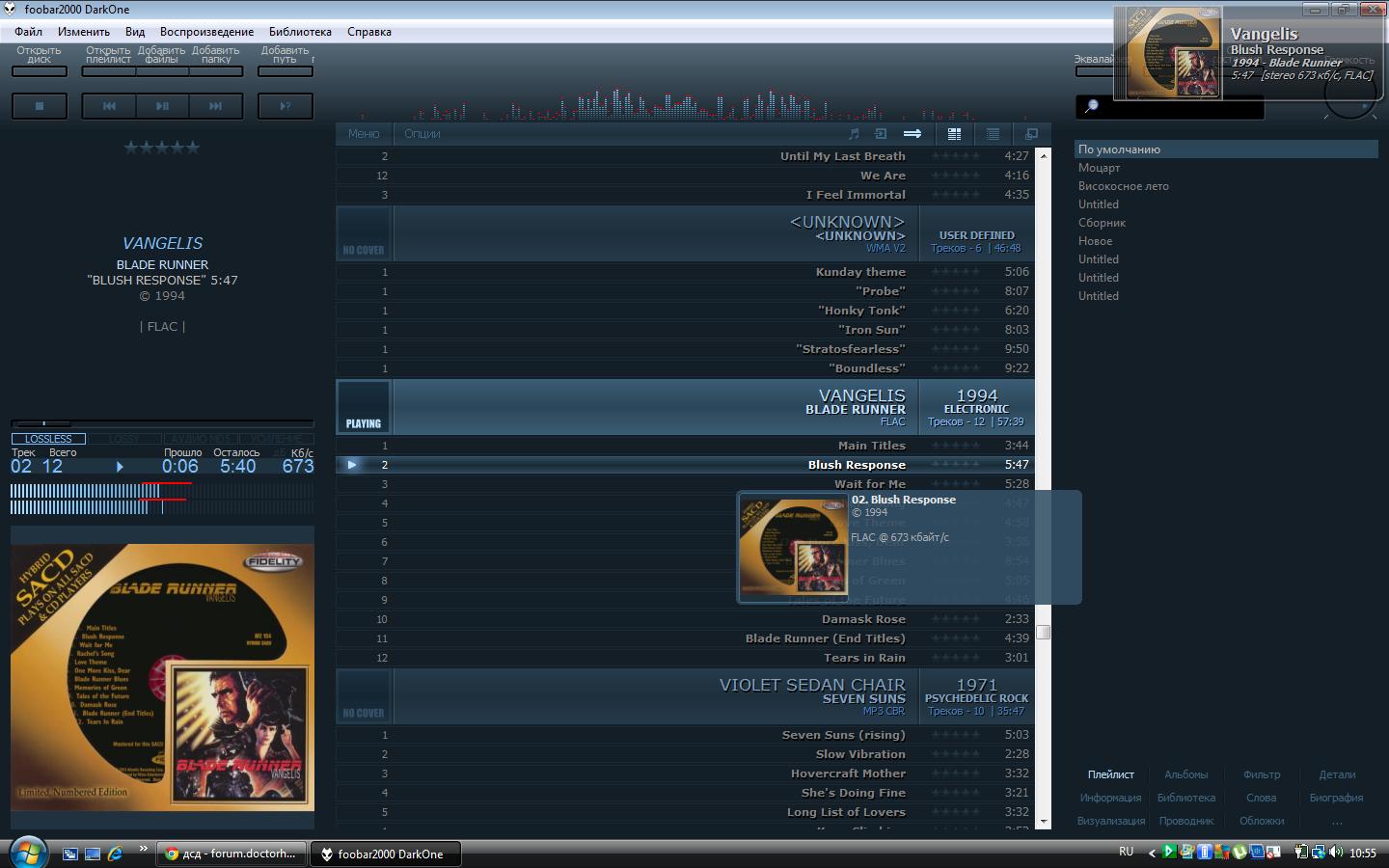The image size is (1389, 868).
Task: Switch to the Обложки tab
Action: point(1262,821)
